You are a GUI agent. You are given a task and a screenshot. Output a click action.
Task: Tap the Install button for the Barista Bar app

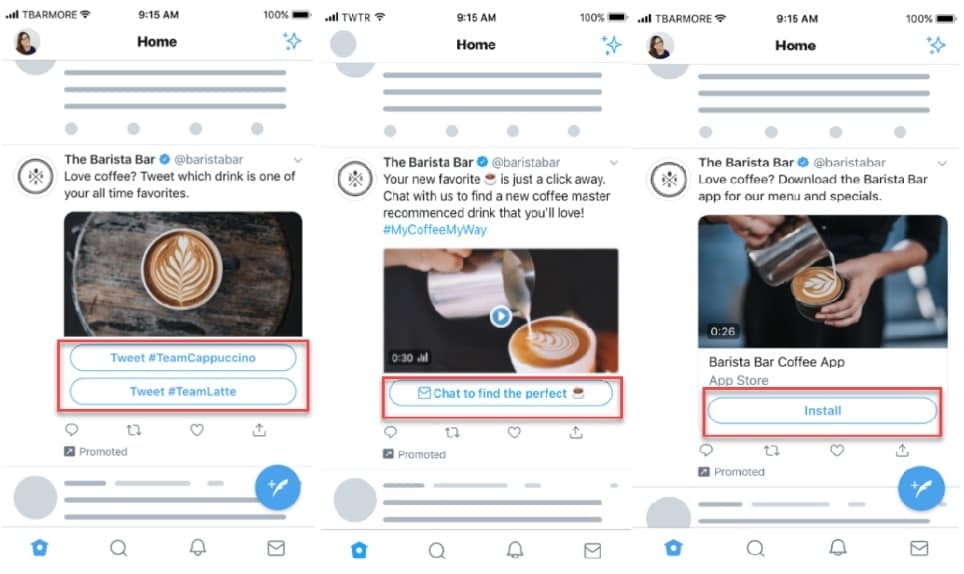coord(822,411)
